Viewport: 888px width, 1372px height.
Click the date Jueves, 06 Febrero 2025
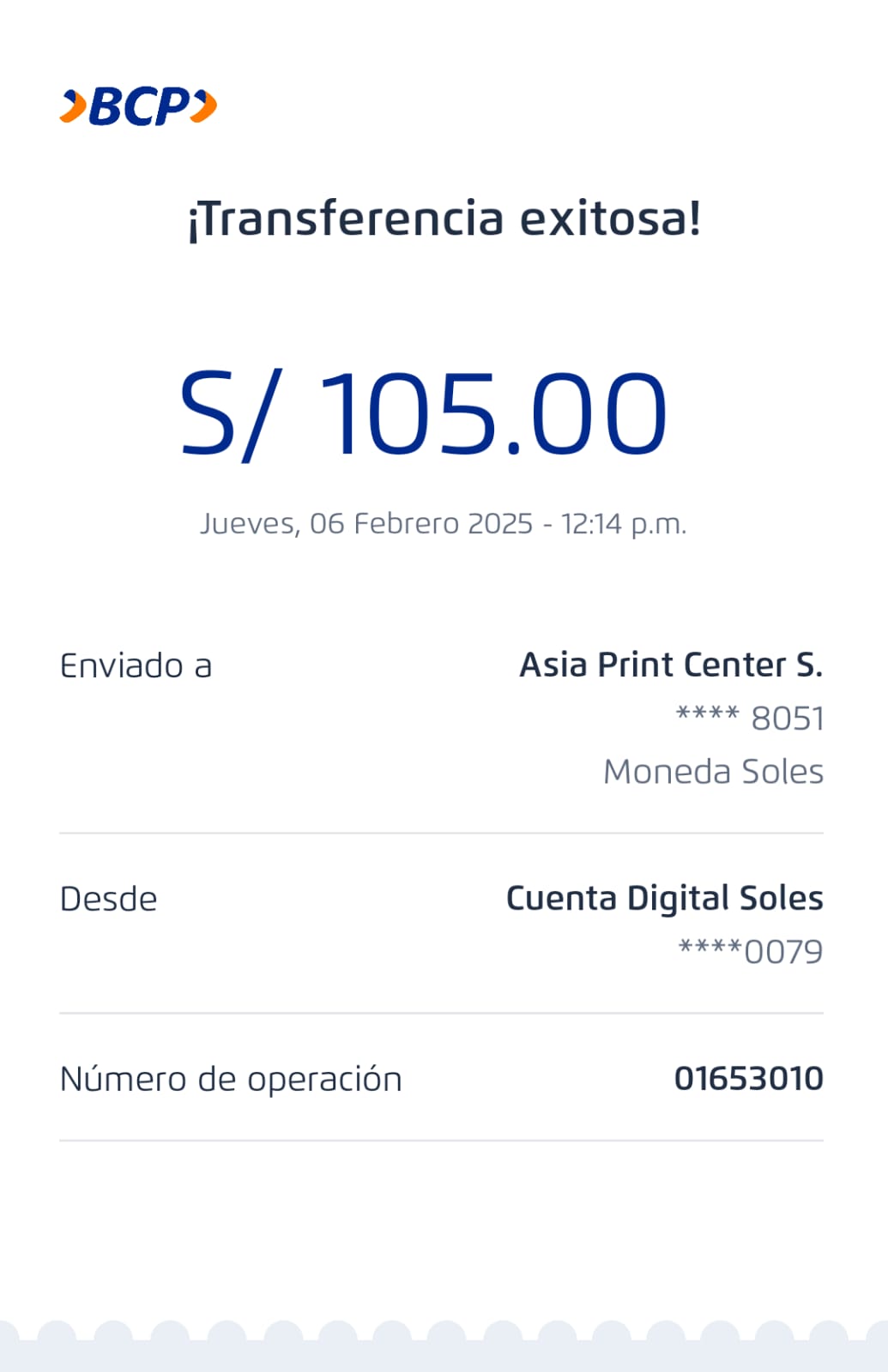(366, 523)
